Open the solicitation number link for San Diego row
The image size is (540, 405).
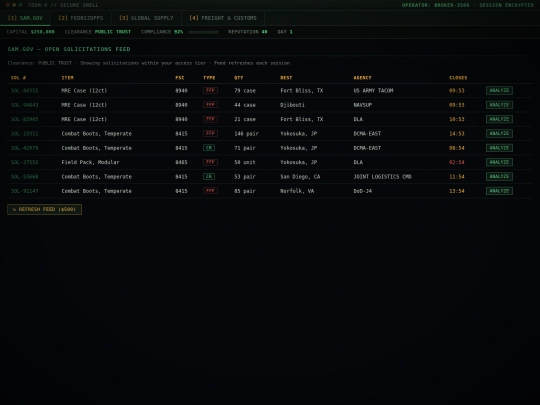tap(24, 177)
